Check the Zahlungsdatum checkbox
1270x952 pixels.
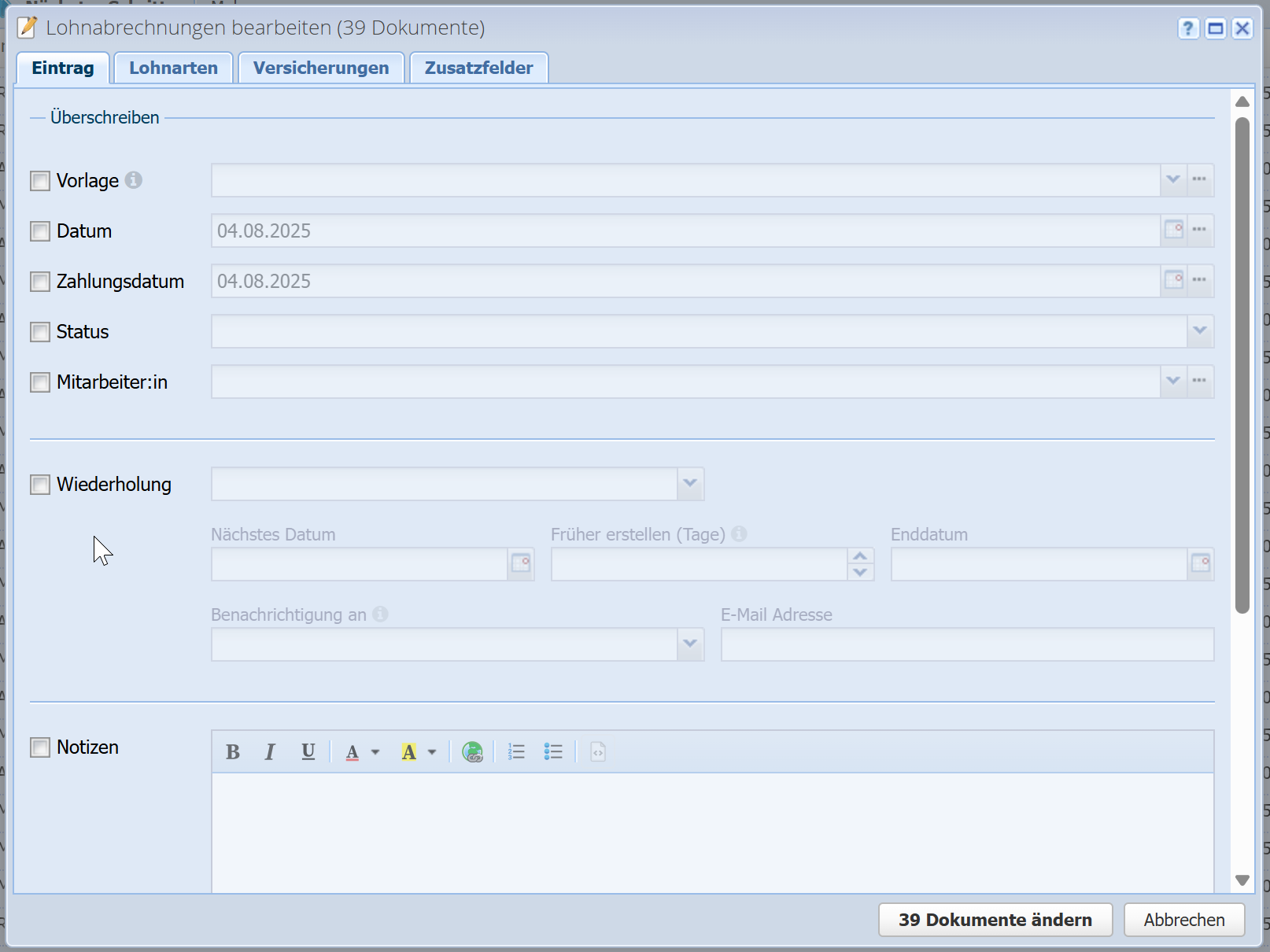coord(40,282)
